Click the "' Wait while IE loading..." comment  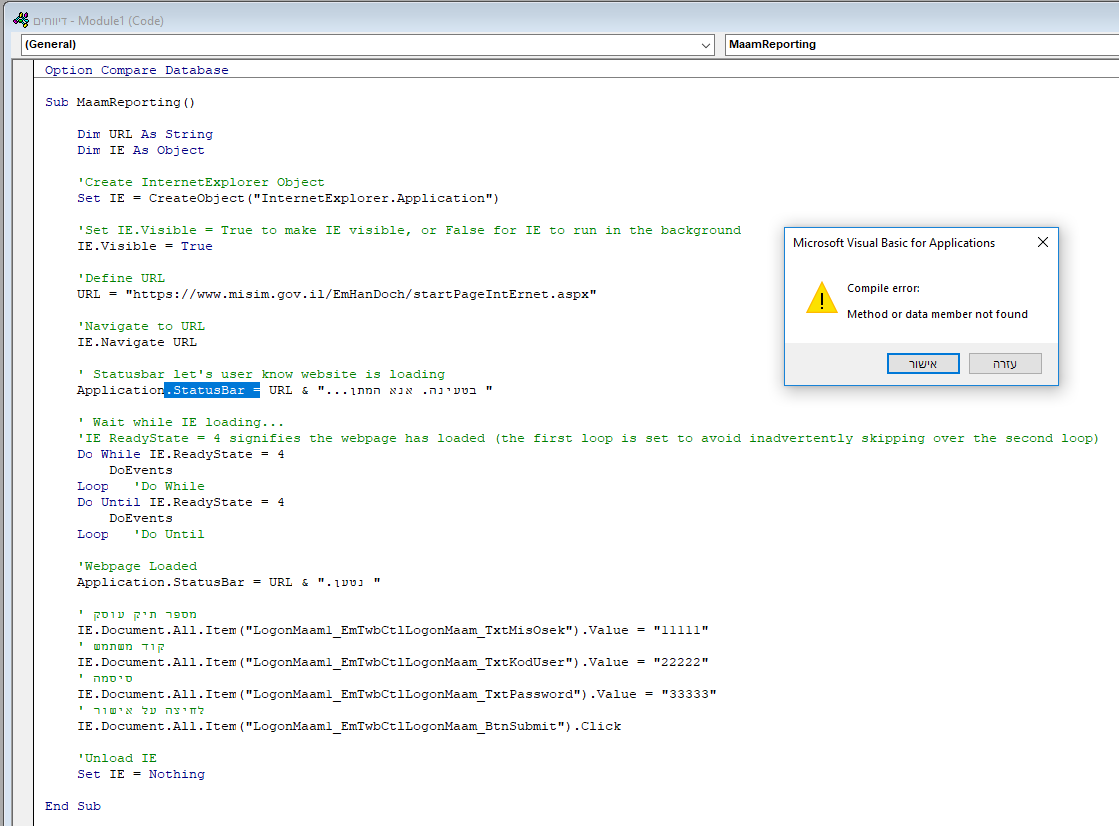click(x=181, y=423)
